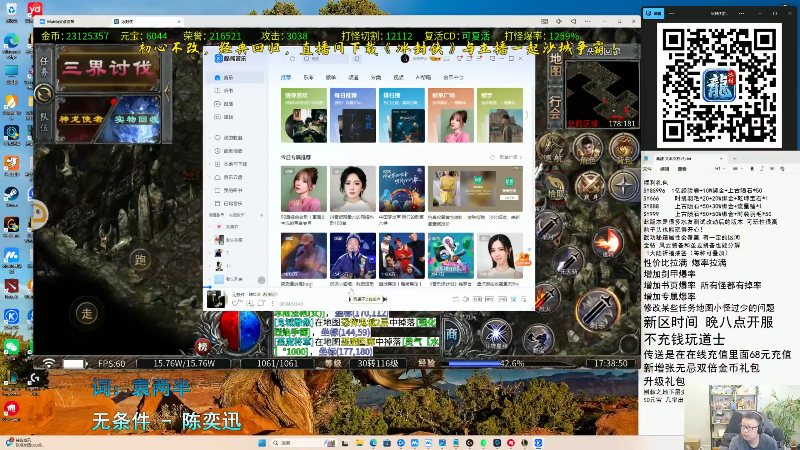This screenshot has height=450, width=800.
Task: Open the now-playing album cover thumbnail
Action: pyautogui.click(x=216, y=299)
